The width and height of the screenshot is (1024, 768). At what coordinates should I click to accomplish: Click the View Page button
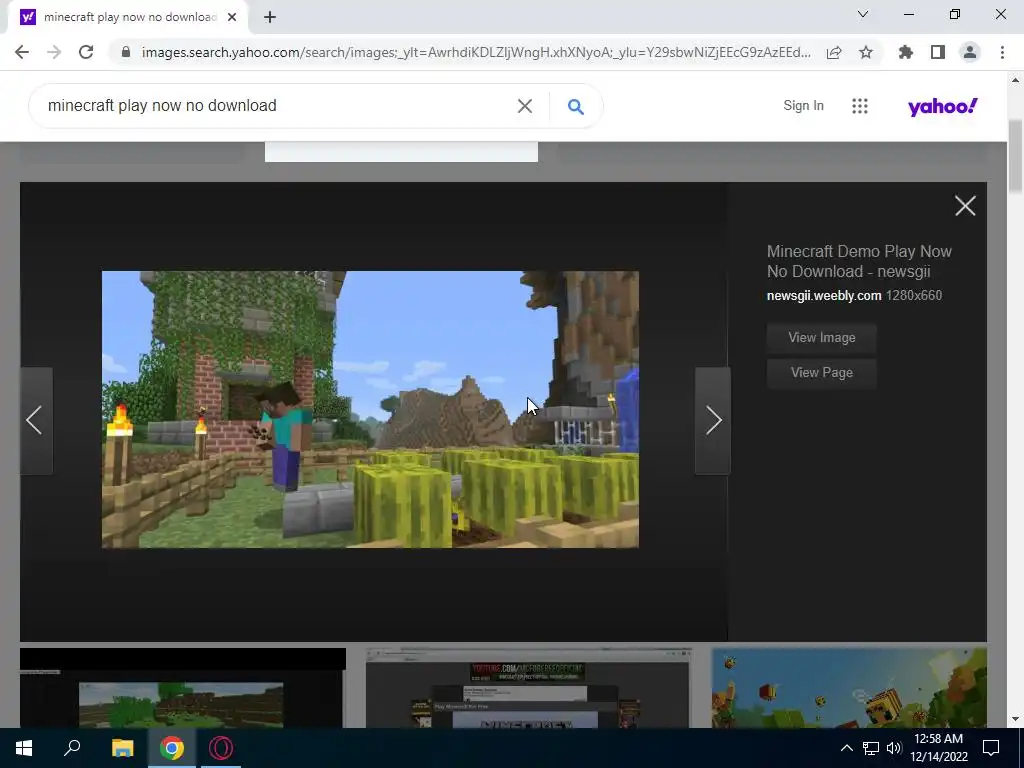[822, 373]
